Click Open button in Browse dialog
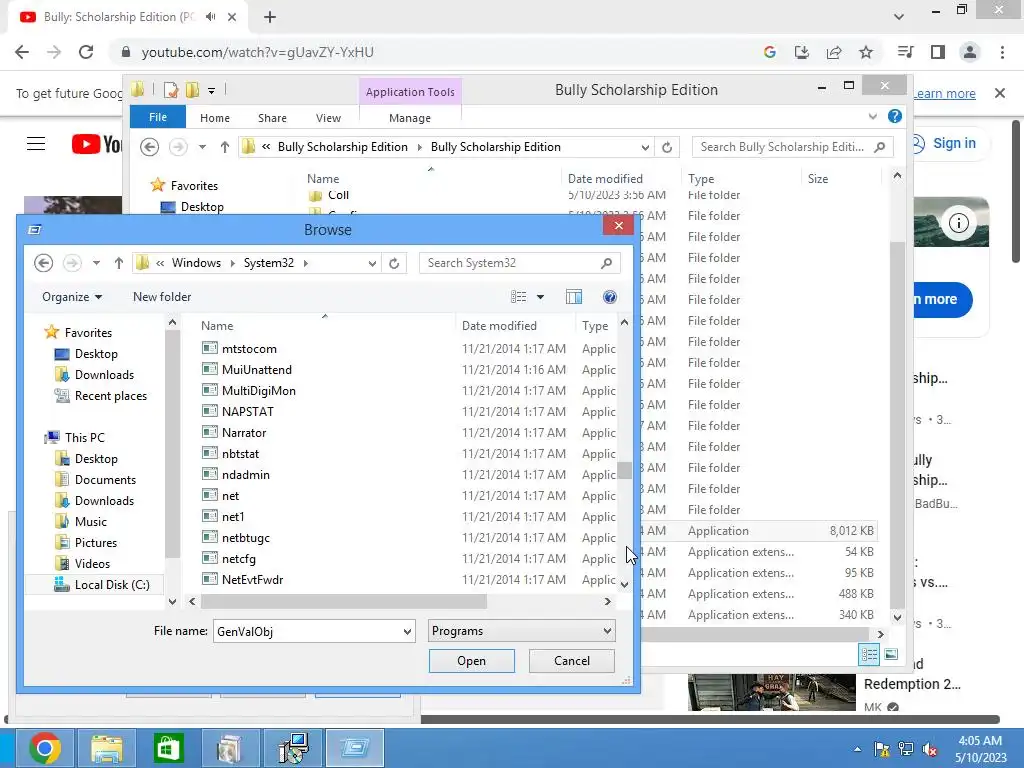1024x768 pixels. 472,661
